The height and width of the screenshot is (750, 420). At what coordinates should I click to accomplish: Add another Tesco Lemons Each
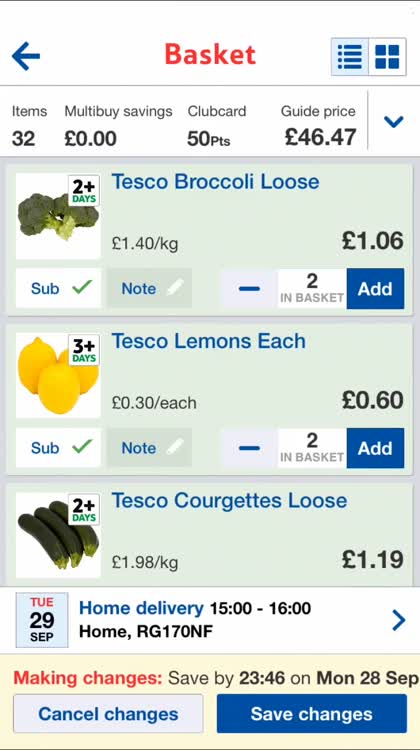pyautogui.click(x=376, y=448)
